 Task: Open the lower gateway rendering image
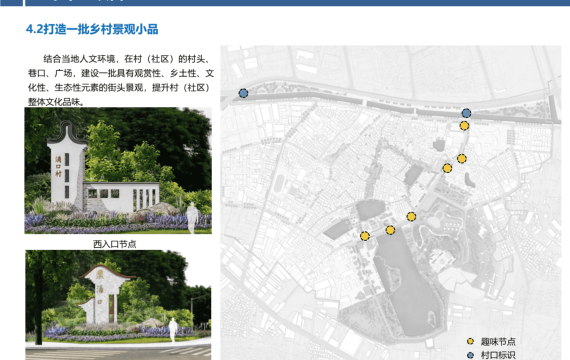[118, 305]
